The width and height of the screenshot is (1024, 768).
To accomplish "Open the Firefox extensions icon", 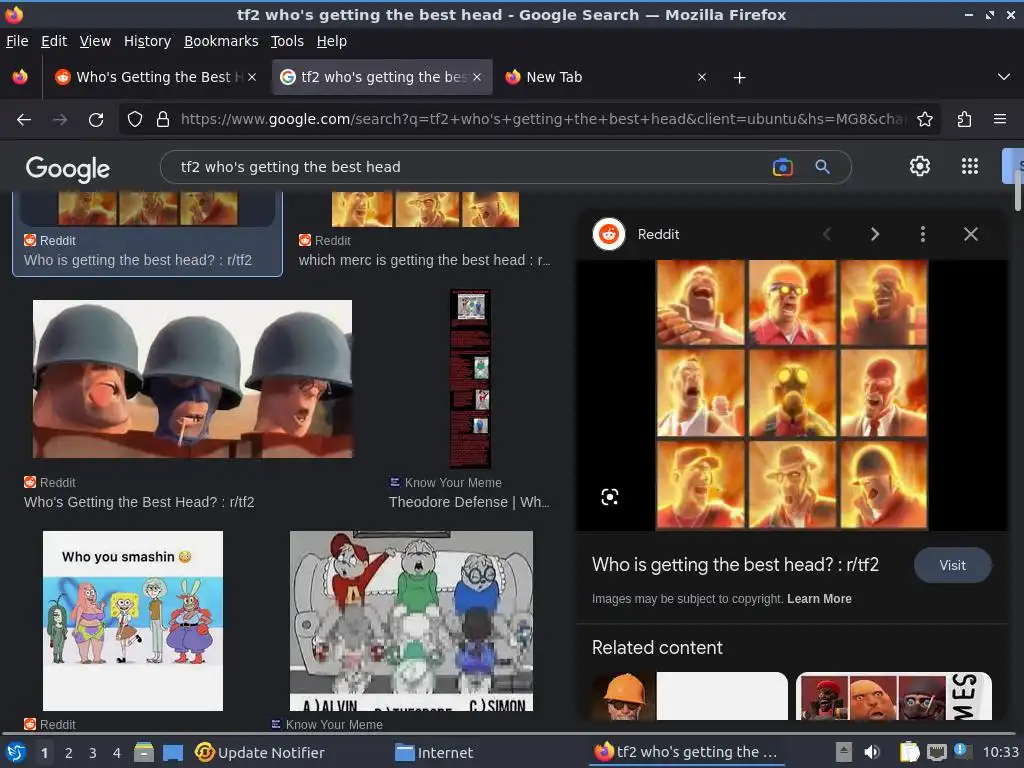I will (x=965, y=119).
